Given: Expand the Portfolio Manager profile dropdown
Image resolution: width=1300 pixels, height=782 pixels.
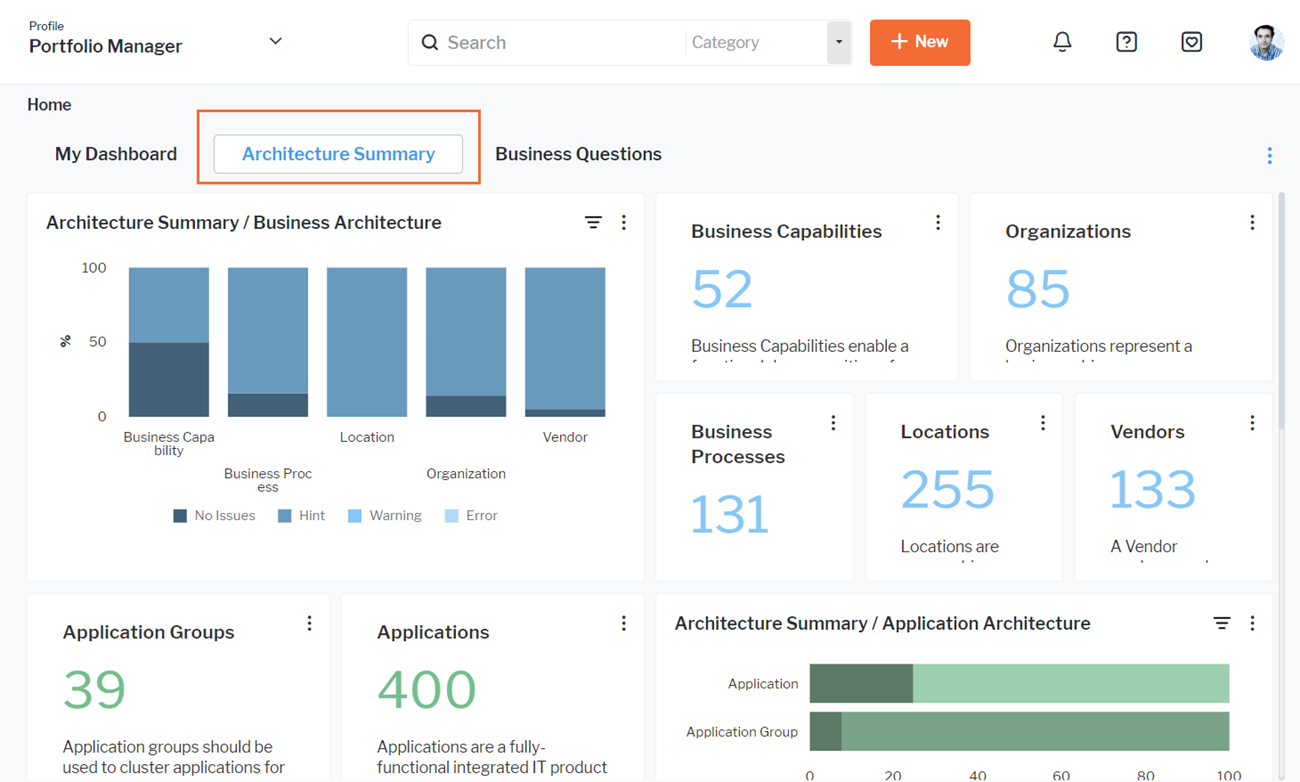Looking at the screenshot, I should pos(275,42).
